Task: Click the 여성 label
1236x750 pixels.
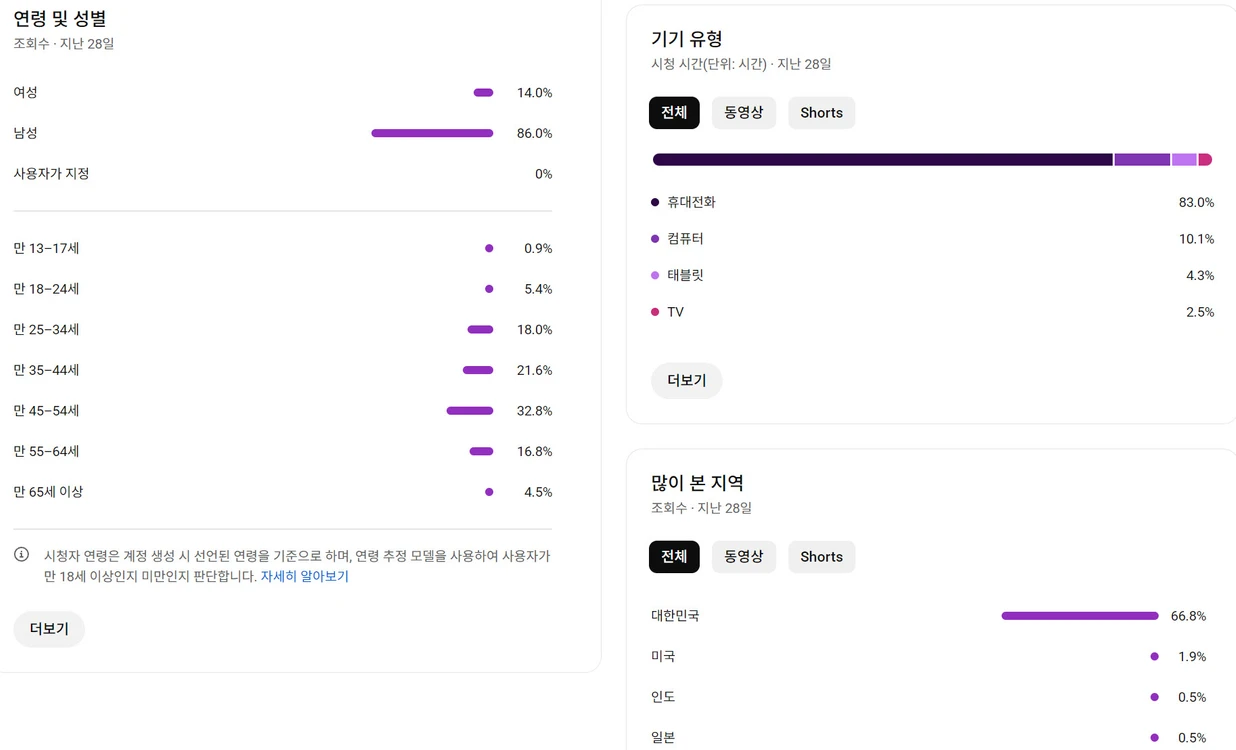Action: tap(26, 93)
